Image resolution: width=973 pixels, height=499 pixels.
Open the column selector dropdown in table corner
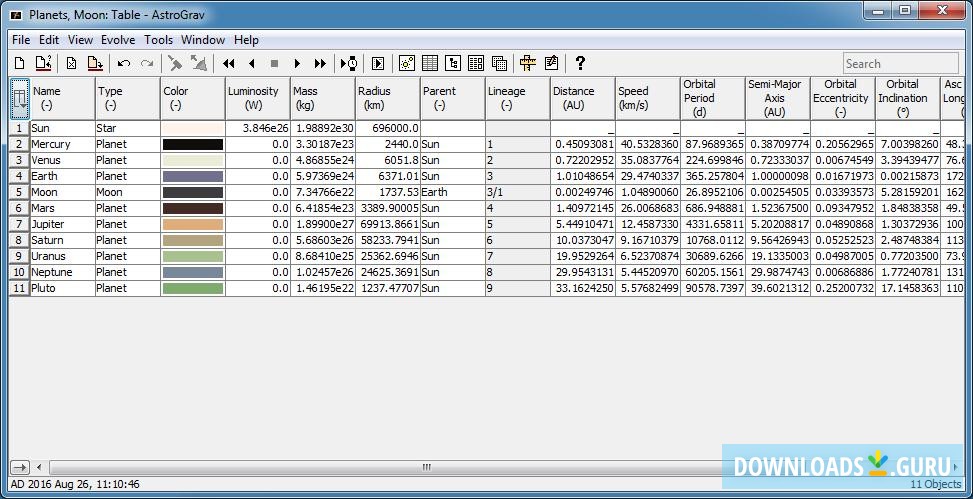click(x=19, y=99)
